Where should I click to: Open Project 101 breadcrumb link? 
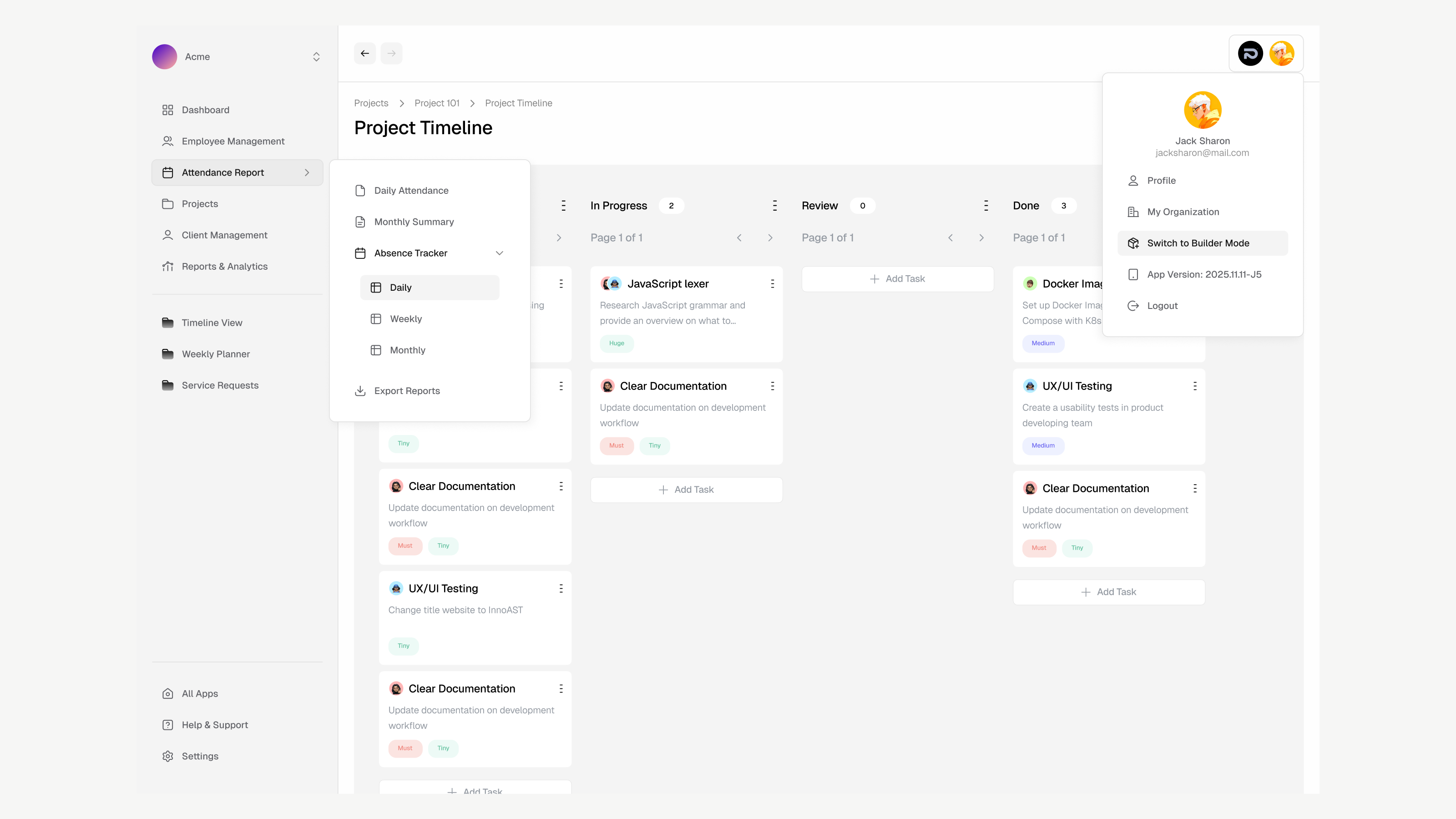click(x=436, y=103)
